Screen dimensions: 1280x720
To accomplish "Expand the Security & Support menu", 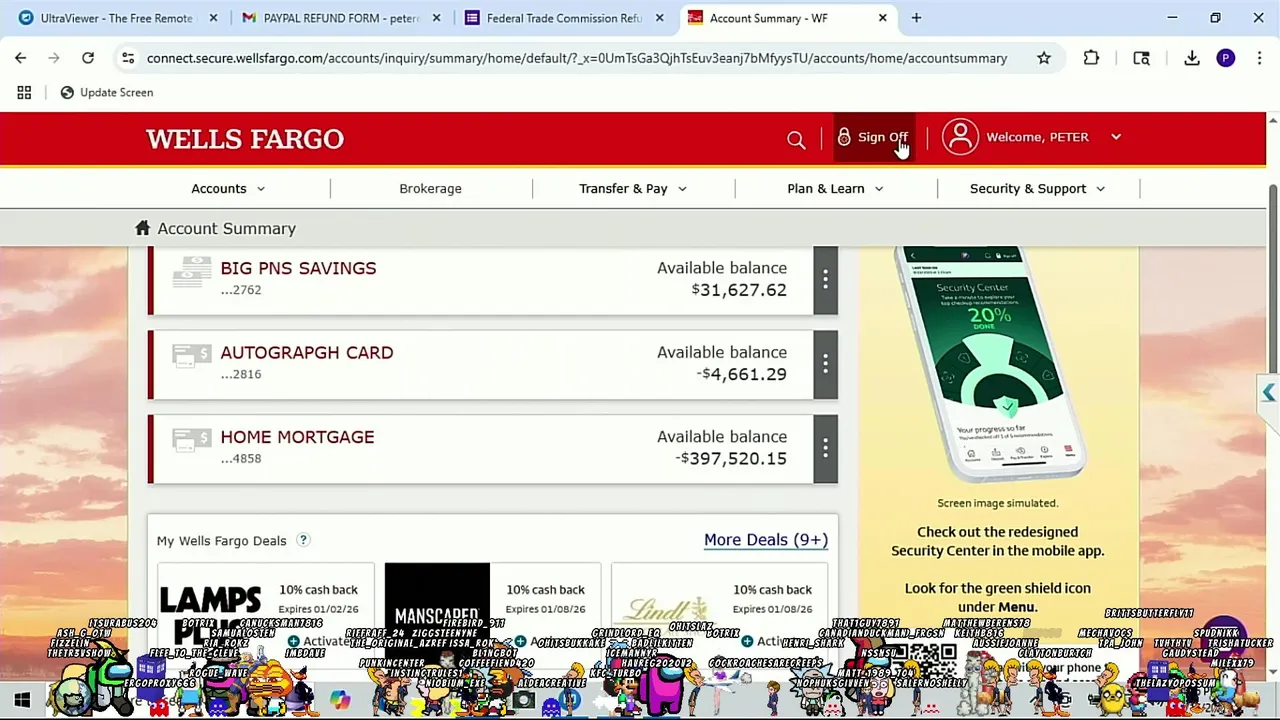I will coord(1037,188).
